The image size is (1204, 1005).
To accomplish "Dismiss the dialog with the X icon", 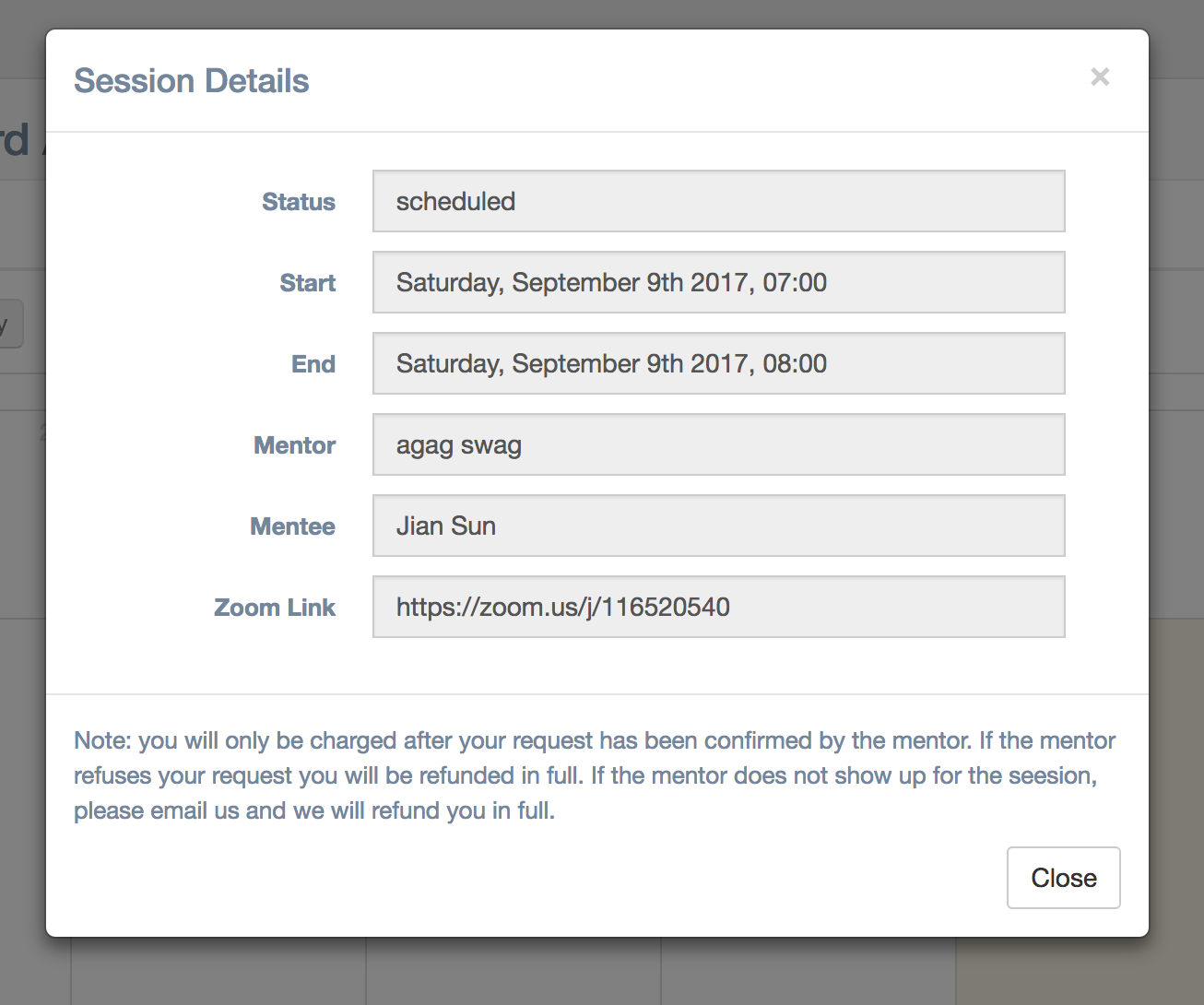I will click(1100, 77).
